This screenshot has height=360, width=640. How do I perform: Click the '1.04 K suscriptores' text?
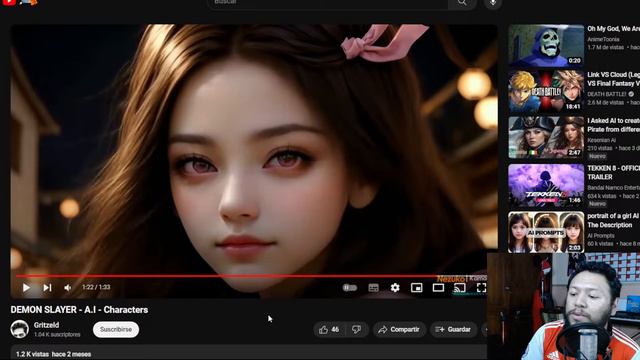57,334
